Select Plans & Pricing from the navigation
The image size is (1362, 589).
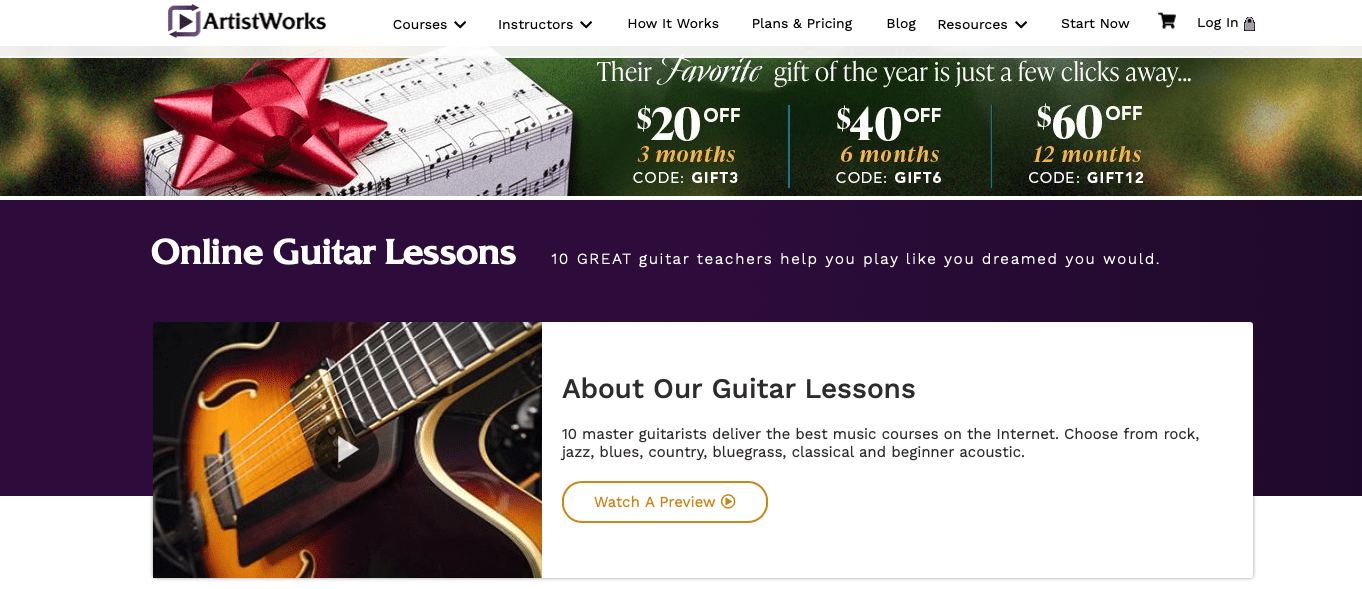[x=802, y=24]
